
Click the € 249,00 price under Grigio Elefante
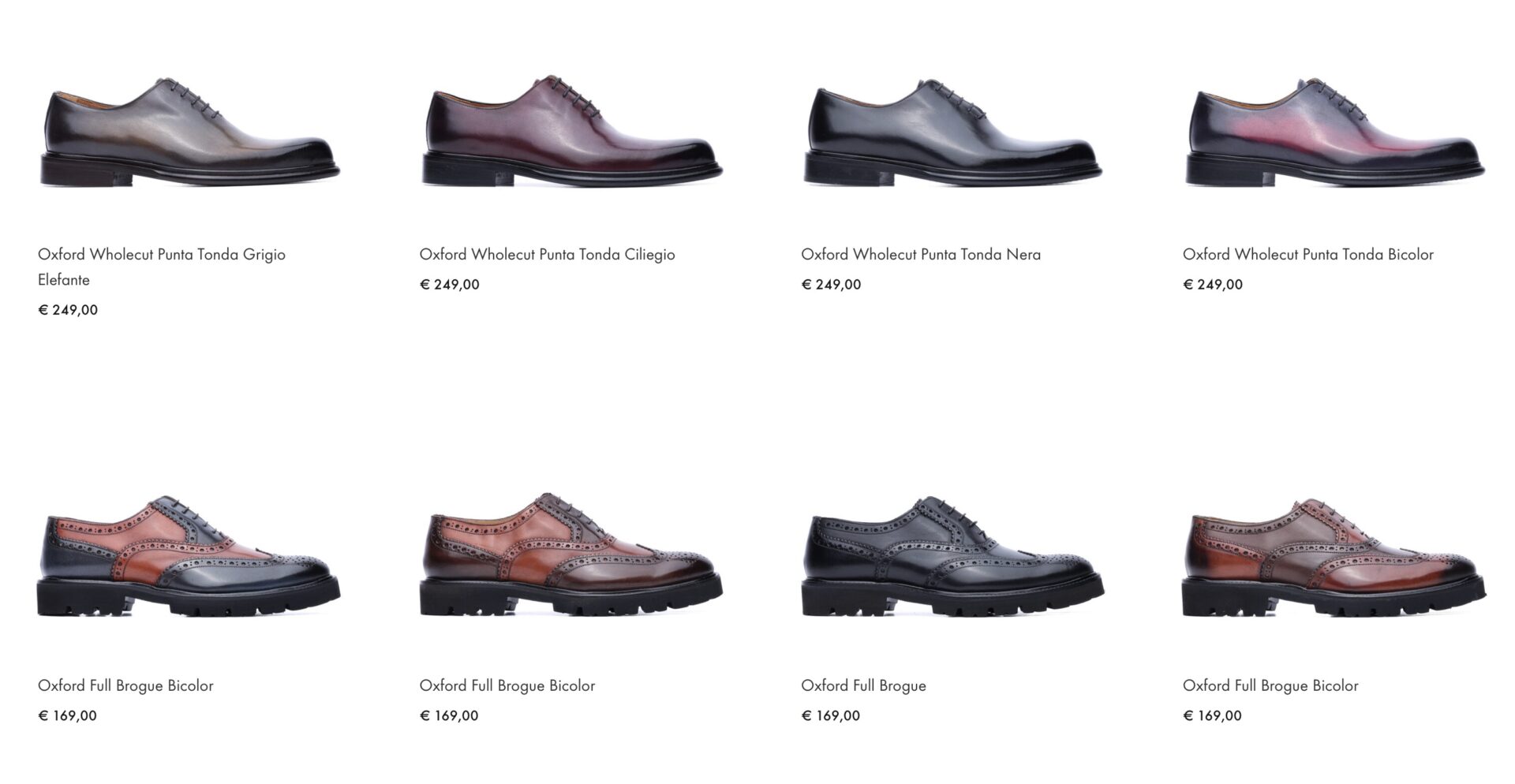tap(68, 310)
